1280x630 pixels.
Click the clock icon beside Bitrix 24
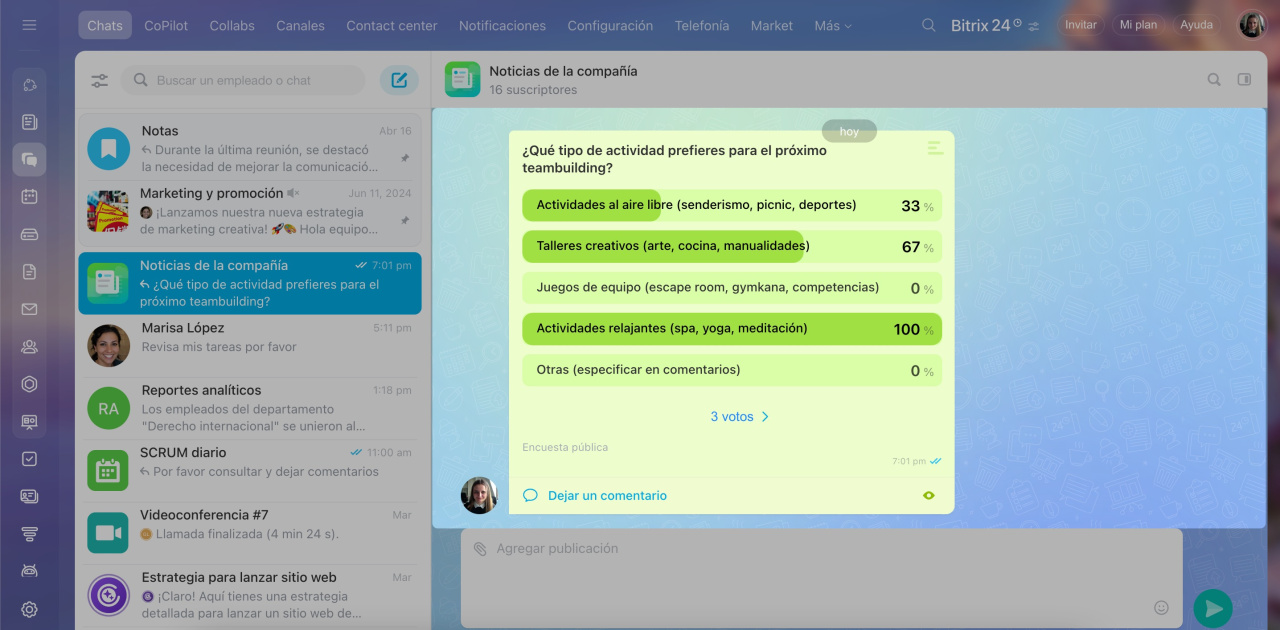tap(1018, 22)
